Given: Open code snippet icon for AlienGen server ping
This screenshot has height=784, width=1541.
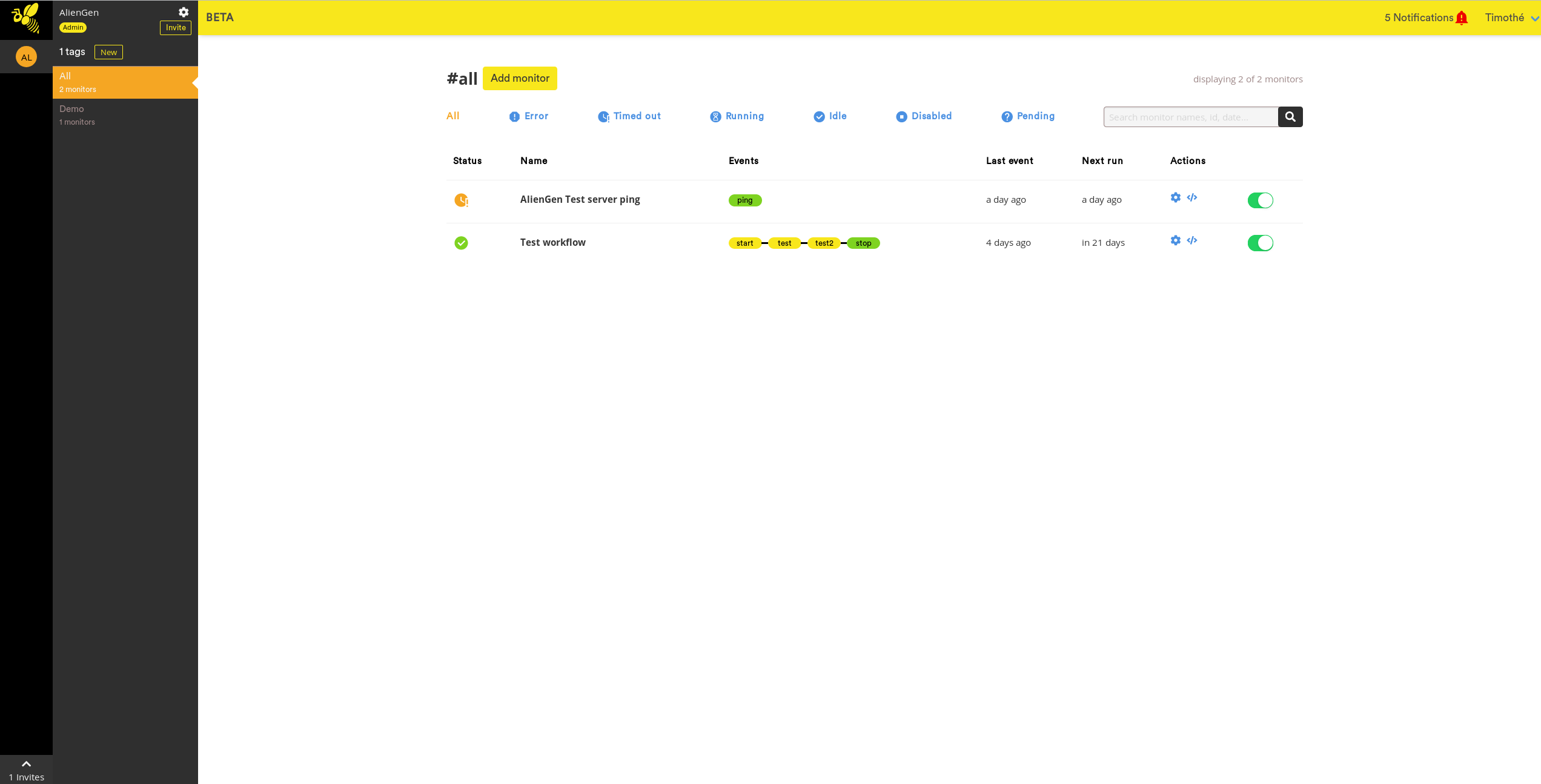Looking at the screenshot, I should pos(1191,197).
